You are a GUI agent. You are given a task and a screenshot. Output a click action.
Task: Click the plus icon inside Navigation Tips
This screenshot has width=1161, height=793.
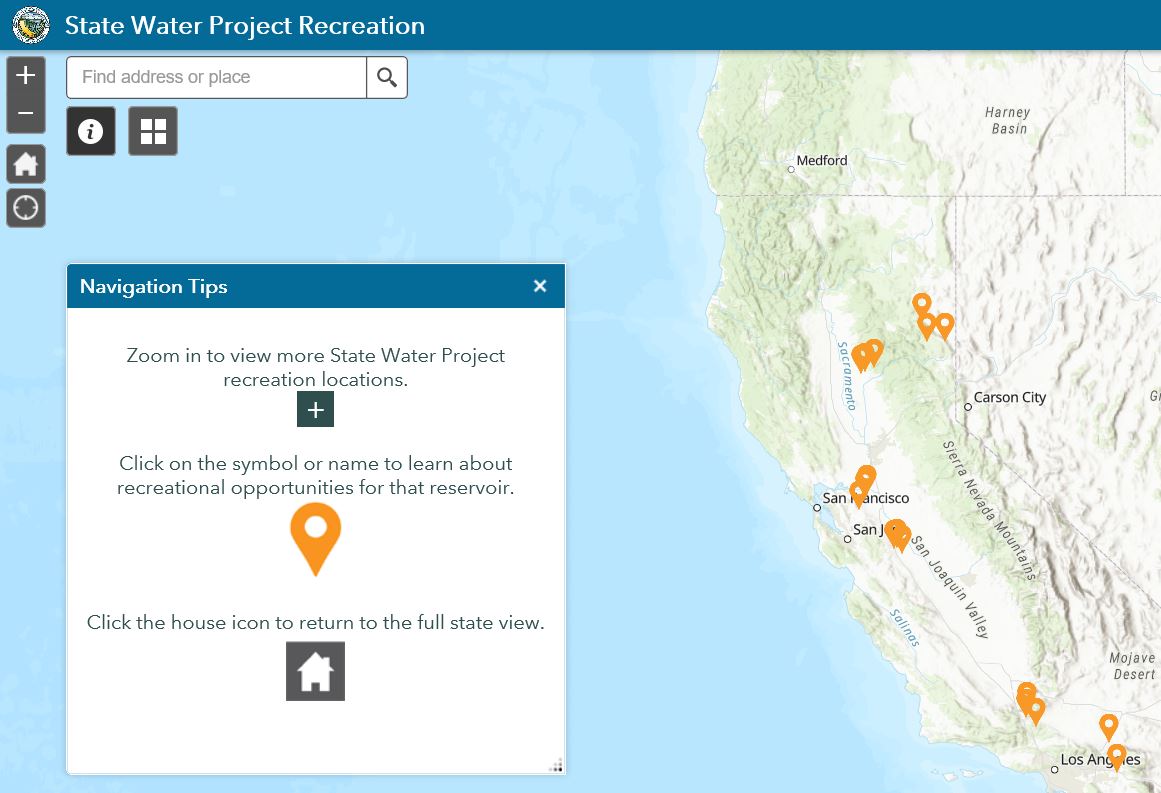(x=315, y=410)
